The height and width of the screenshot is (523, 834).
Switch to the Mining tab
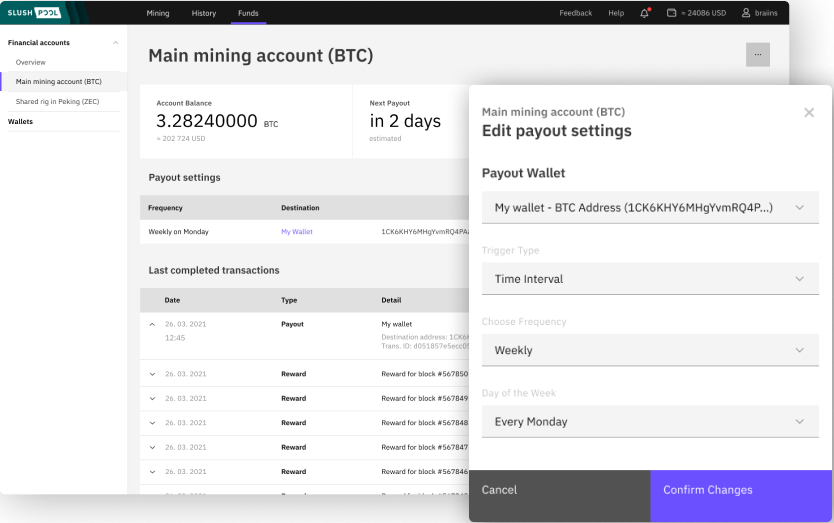click(158, 13)
